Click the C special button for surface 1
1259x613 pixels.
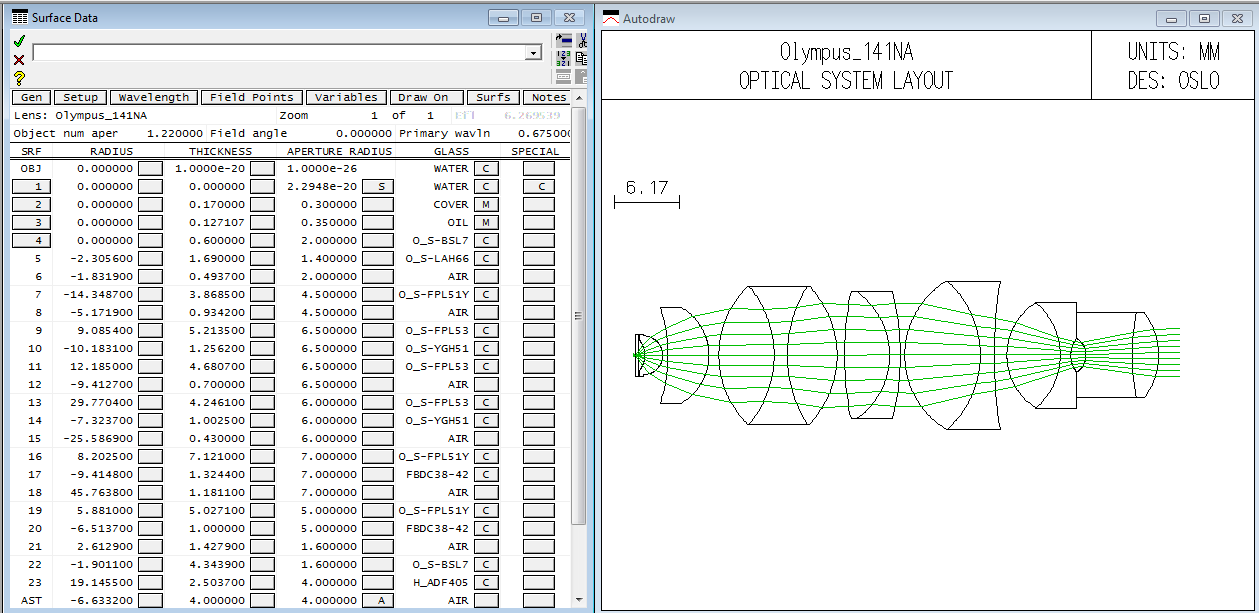click(540, 186)
